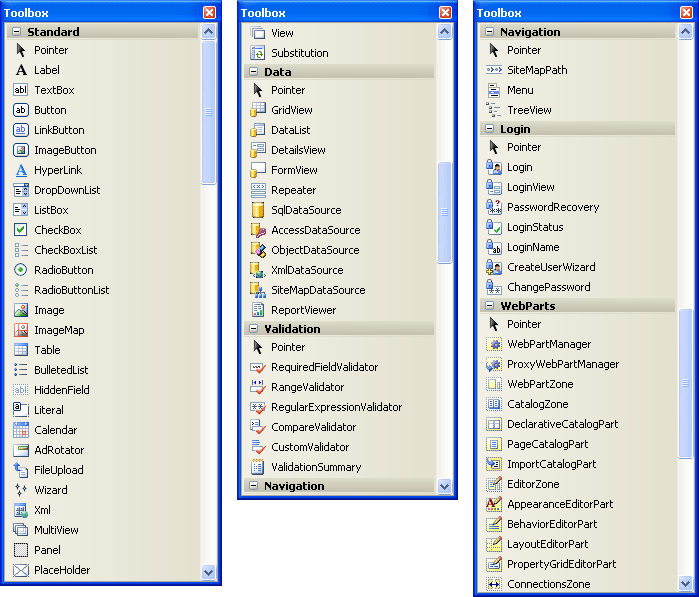This screenshot has width=699, height=597.
Task: Choose the CreateUserWizard icon
Action: [493, 267]
